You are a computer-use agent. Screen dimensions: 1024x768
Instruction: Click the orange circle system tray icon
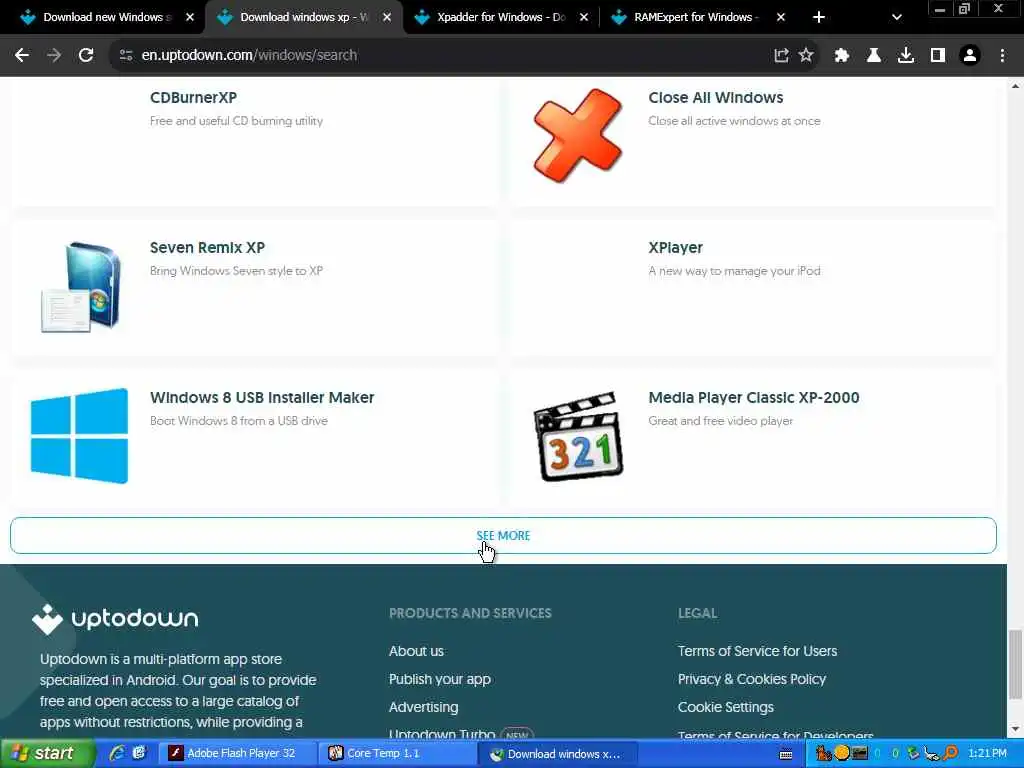click(842, 753)
